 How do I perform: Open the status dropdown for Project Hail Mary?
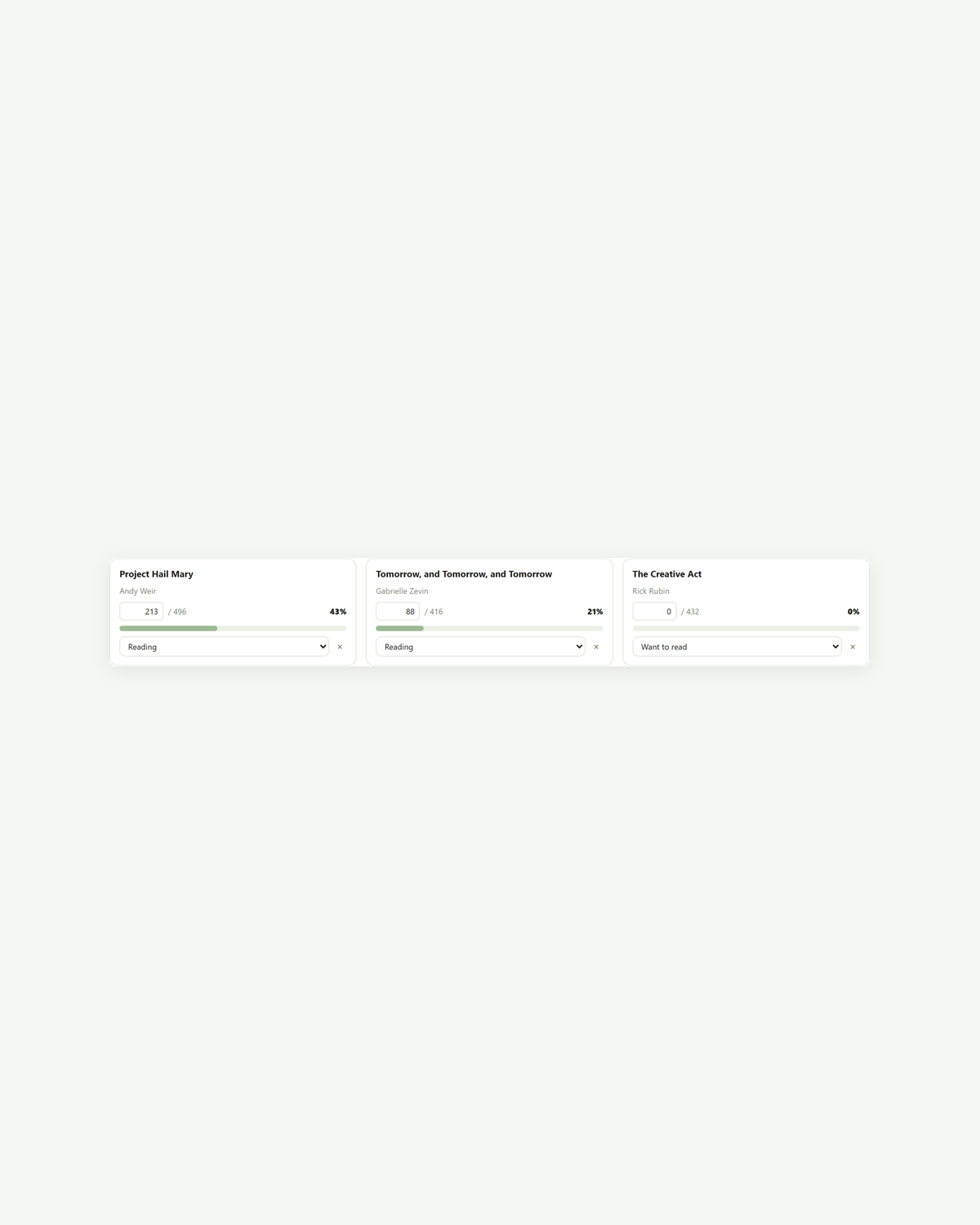[x=224, y=647]
